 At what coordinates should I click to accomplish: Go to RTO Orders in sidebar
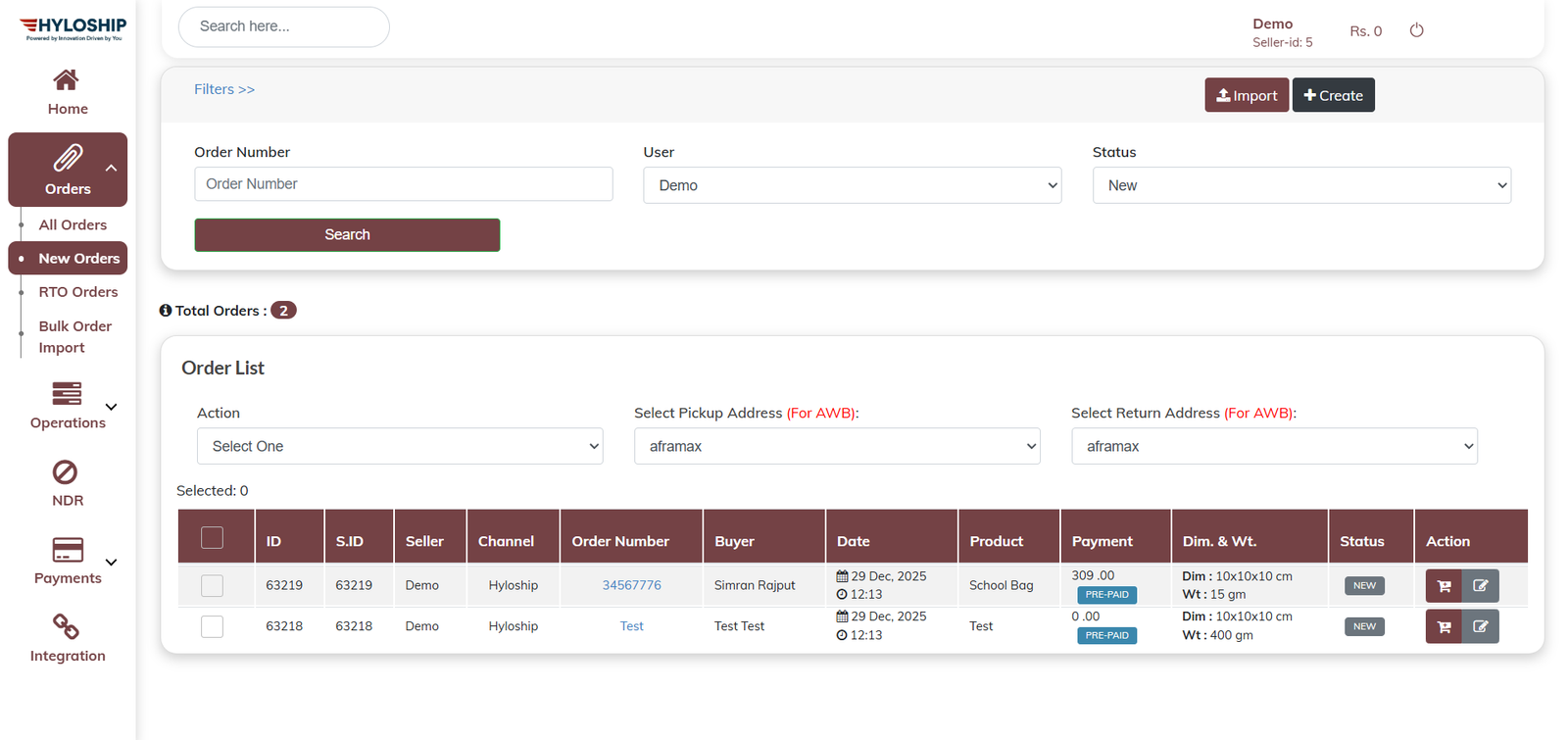77,292
